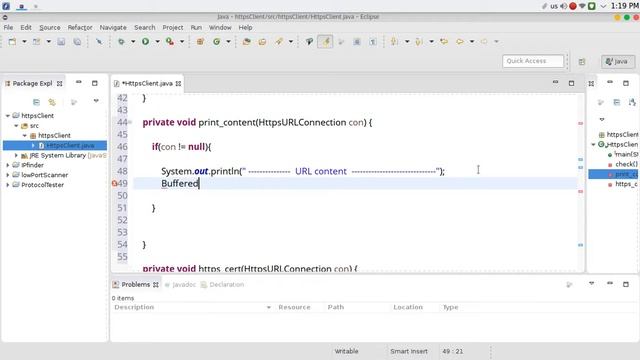Image resolution: width=640 pixels, height=360 pixels.
Task: Click the Open Perspective icon
Action: [582, 62]
